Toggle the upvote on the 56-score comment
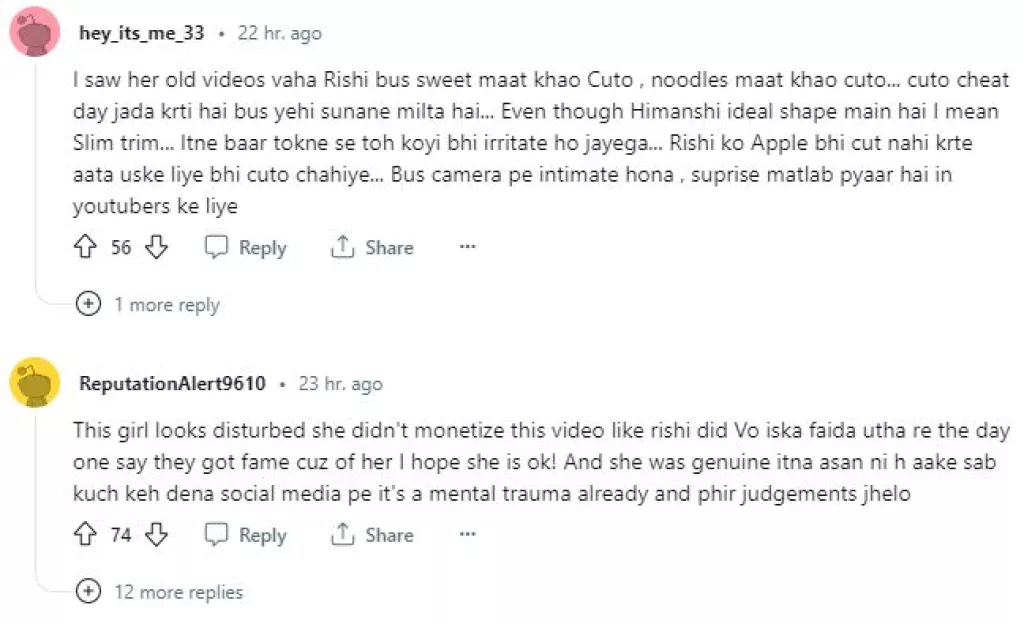Image resolution: width=1024 pixels, height=624 pixels. click(85, 247)
